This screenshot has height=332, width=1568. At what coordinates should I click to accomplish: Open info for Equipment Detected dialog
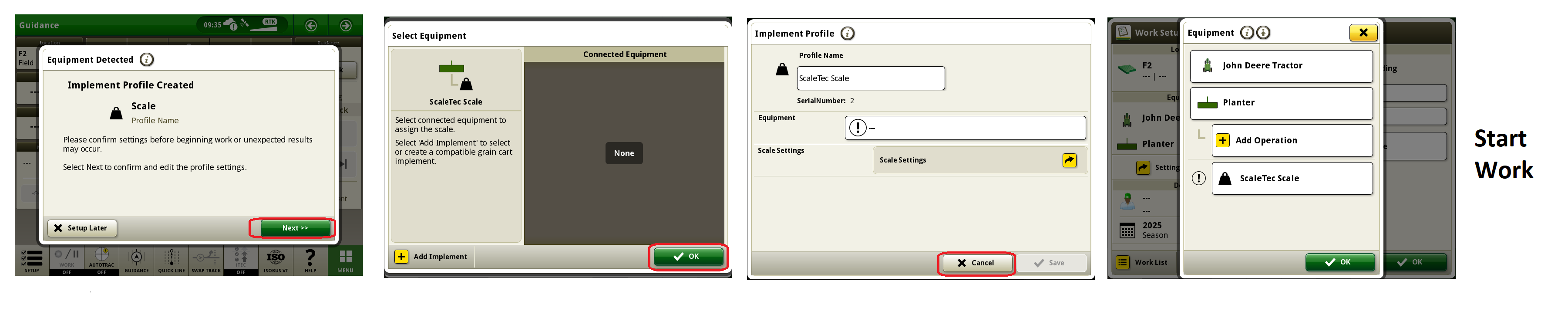[x=147, y=60]
